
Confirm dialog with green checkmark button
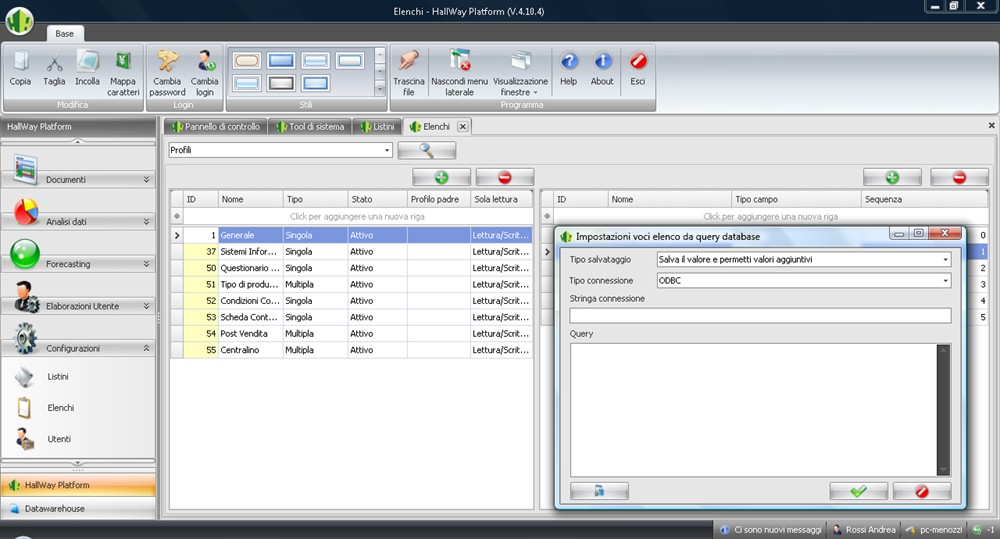pyautogui.click(x=858, y=491)
